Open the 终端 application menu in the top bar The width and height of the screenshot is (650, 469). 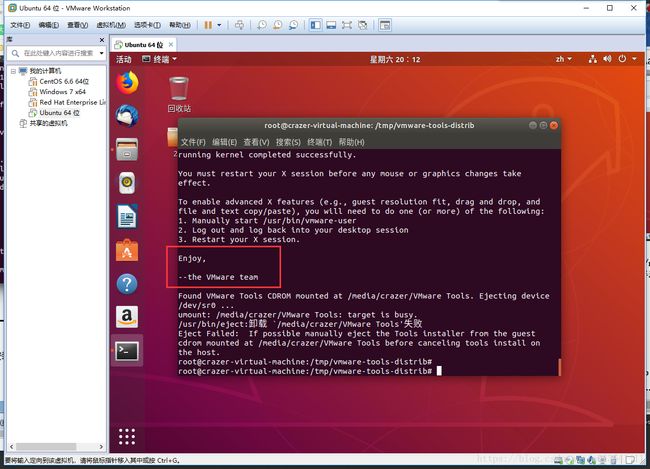159,60
